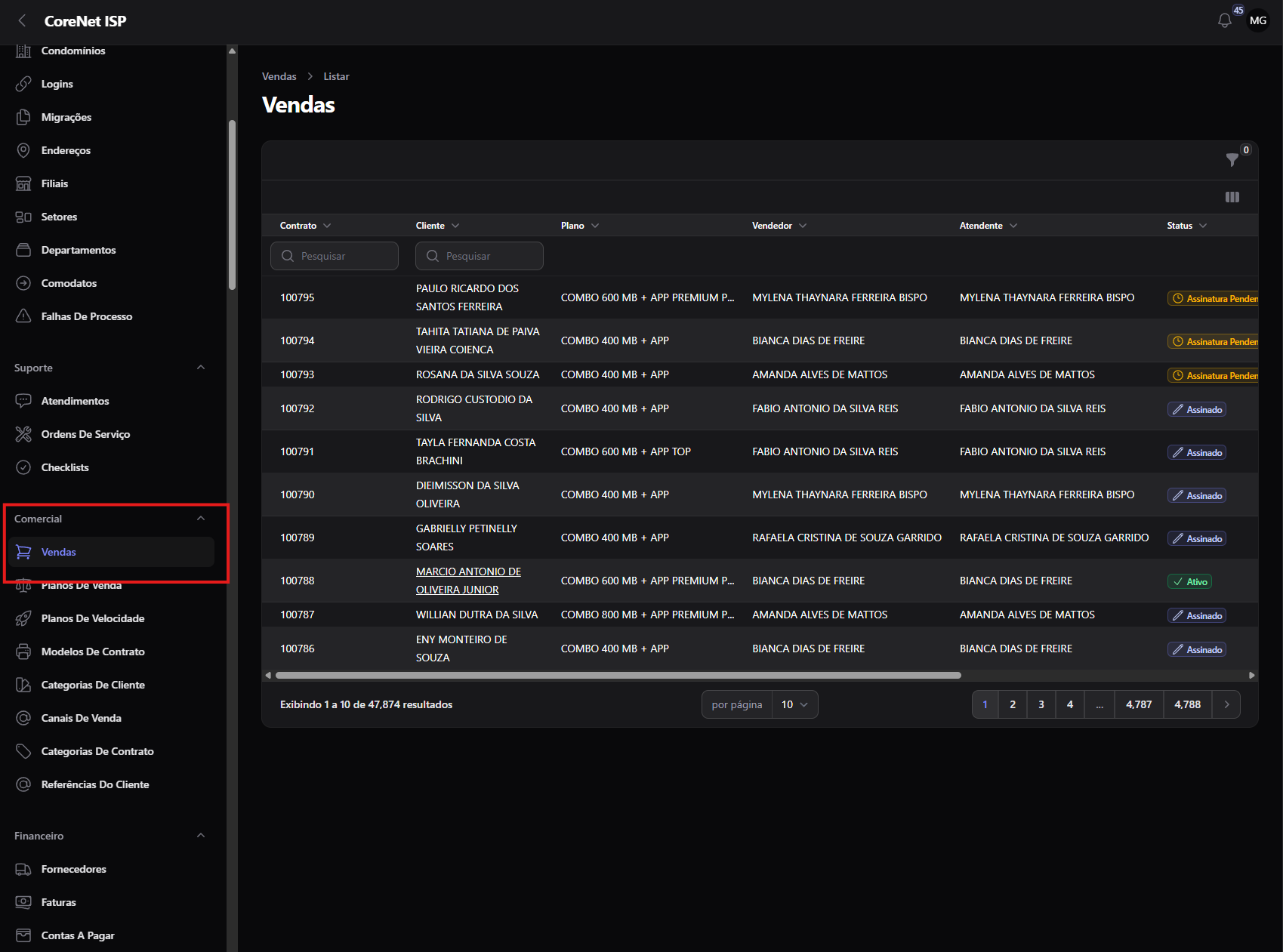Image resolution: width=1283 pixels, height=952 pixels.
Task: Open Fornecedores from the sidebar
Action: coord(73,869)
